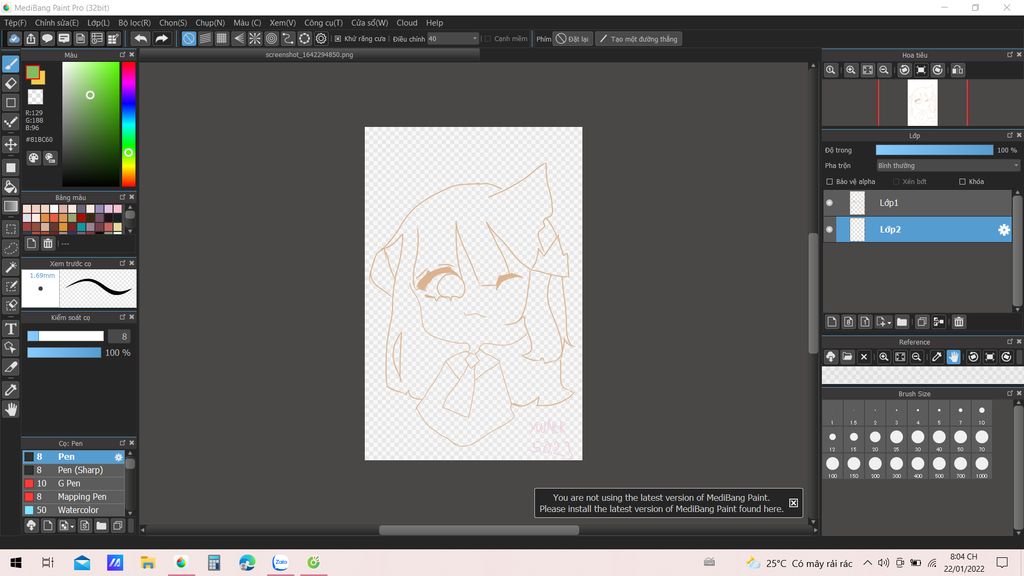Viewport: 1024px width, 576px height.
Task: Hide the Lớp2 layer
Action: coord(829,229)
